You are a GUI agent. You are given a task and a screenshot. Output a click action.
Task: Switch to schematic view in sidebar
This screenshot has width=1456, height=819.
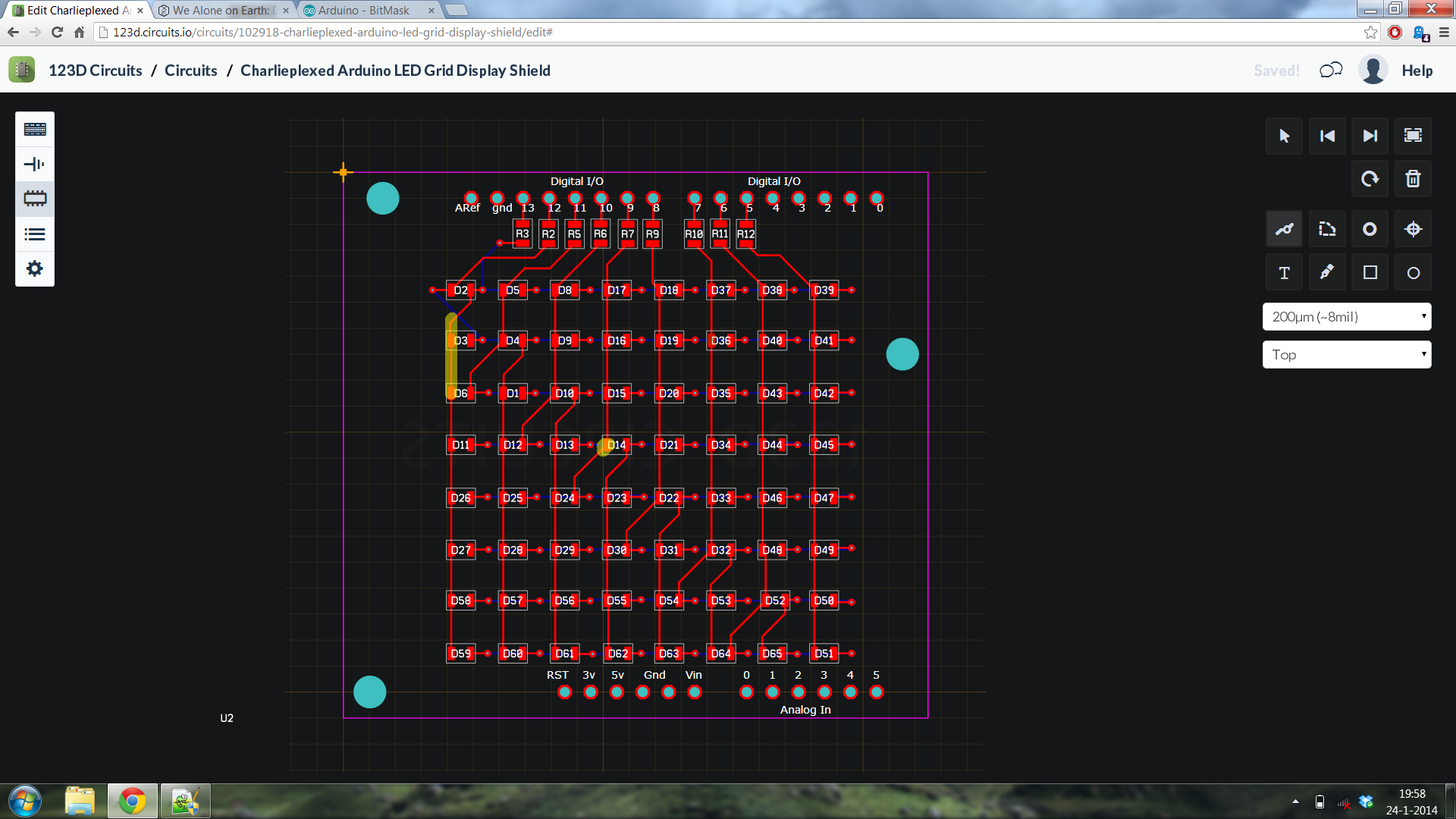click(x=34, y=164)
